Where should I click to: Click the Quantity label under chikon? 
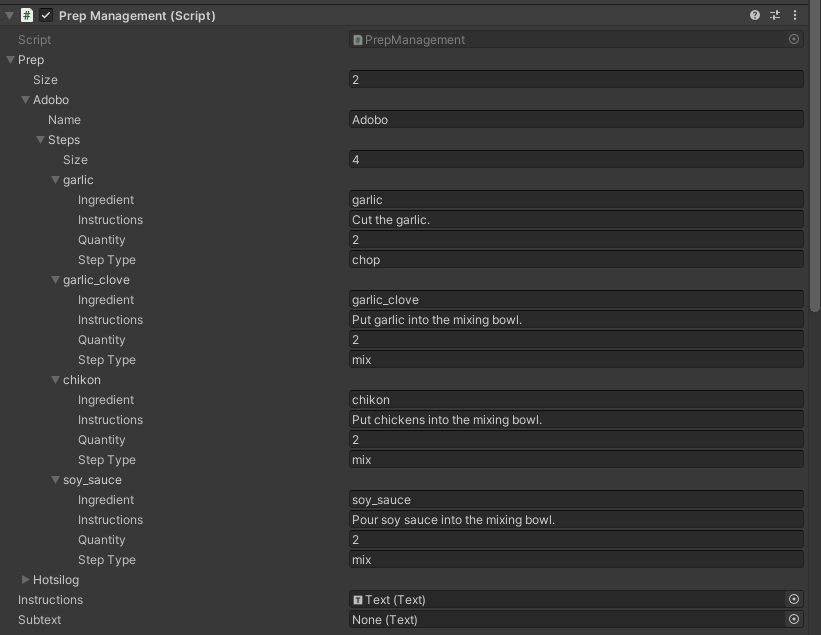(x=102, y=440)
